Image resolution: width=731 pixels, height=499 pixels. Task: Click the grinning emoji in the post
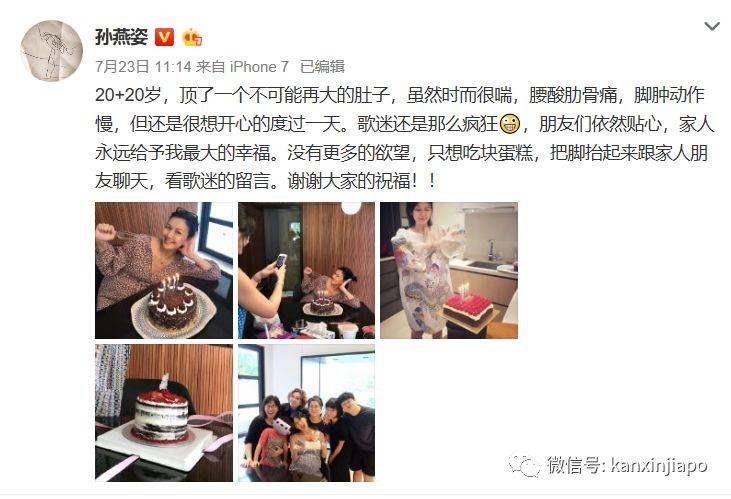(509, 124)
